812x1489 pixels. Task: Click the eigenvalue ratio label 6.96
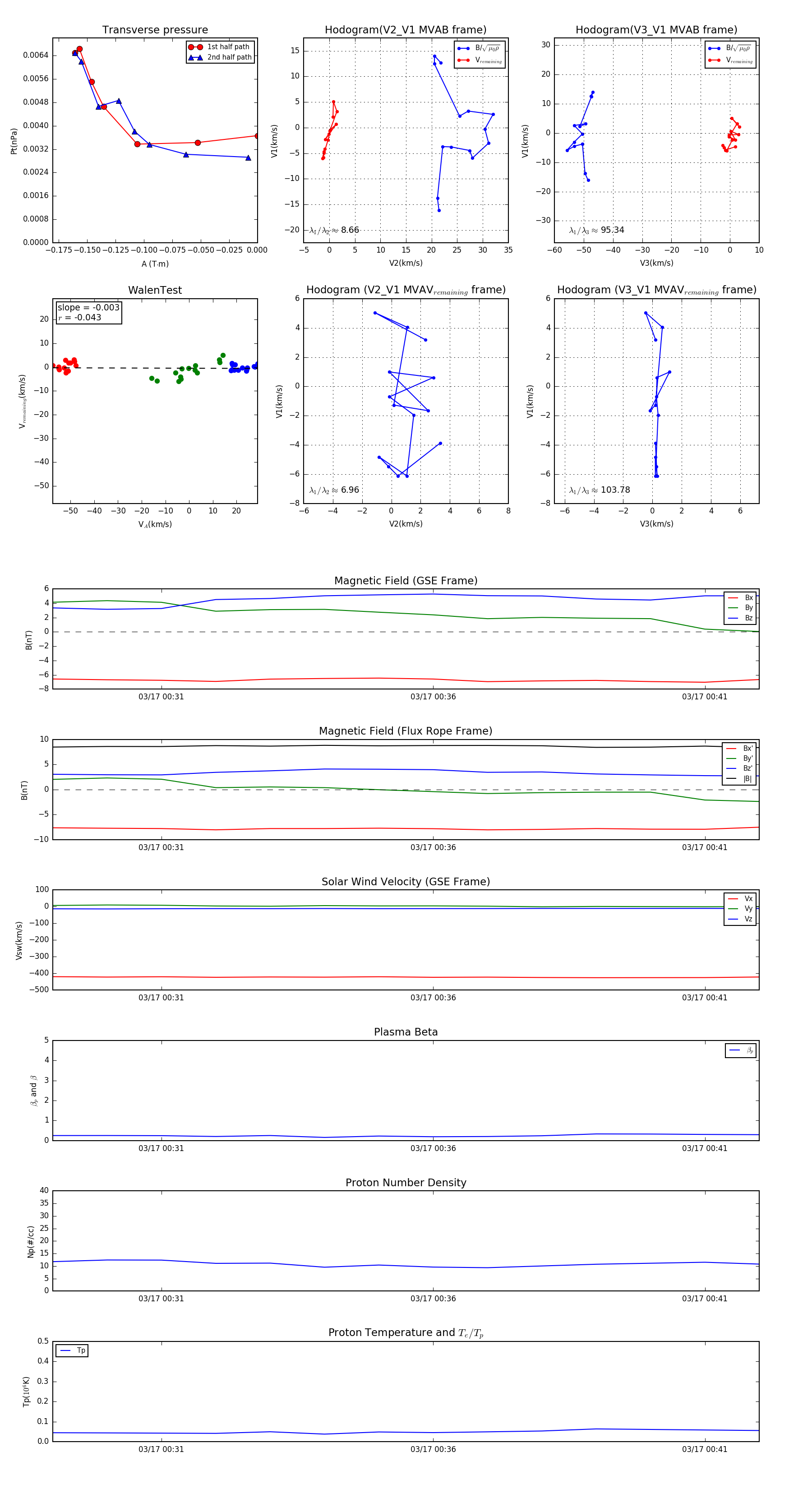[334, 490]
